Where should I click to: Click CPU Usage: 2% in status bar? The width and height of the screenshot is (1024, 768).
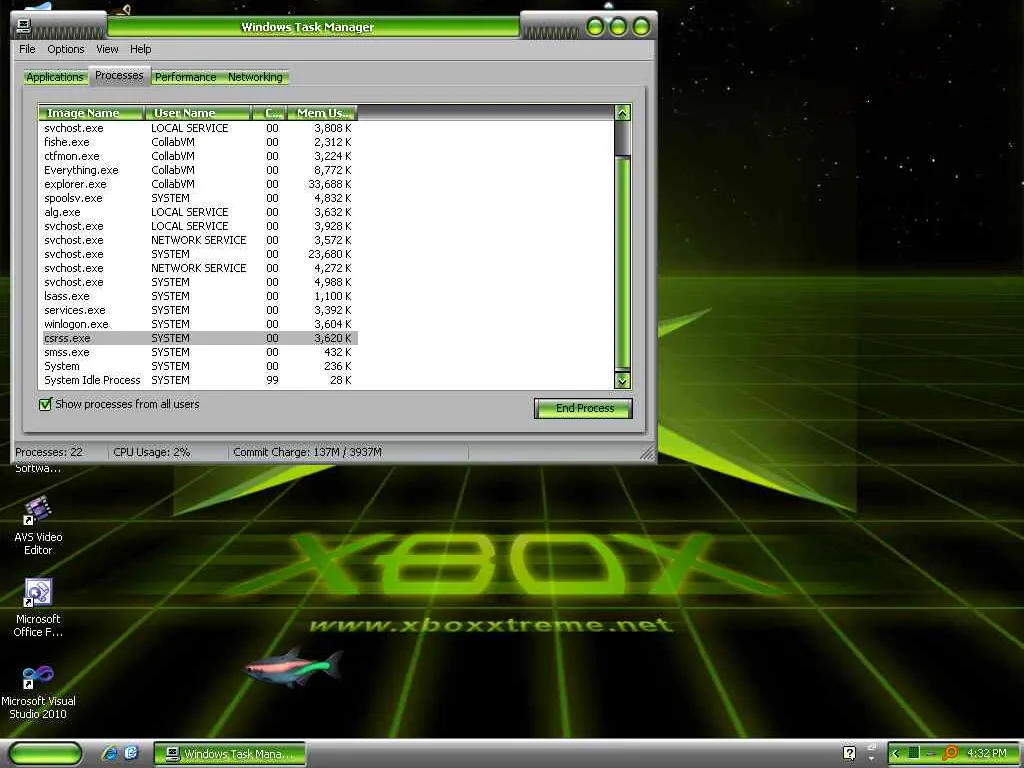point(152,452)
